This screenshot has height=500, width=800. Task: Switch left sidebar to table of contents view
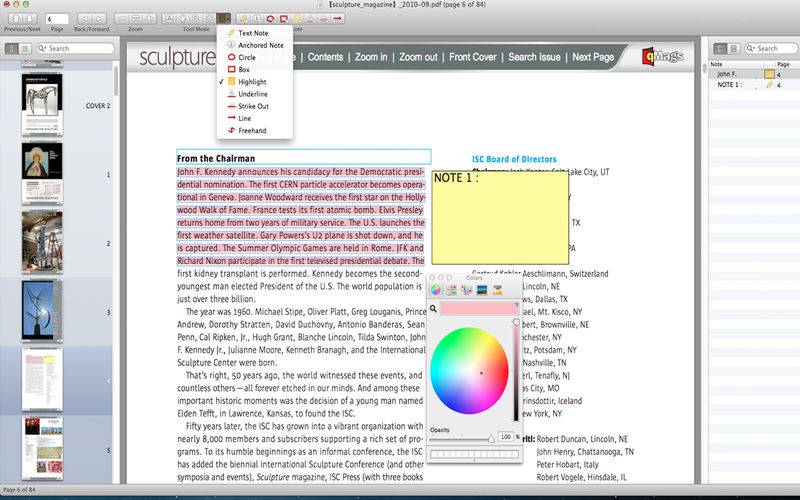(x=25, y=48)
